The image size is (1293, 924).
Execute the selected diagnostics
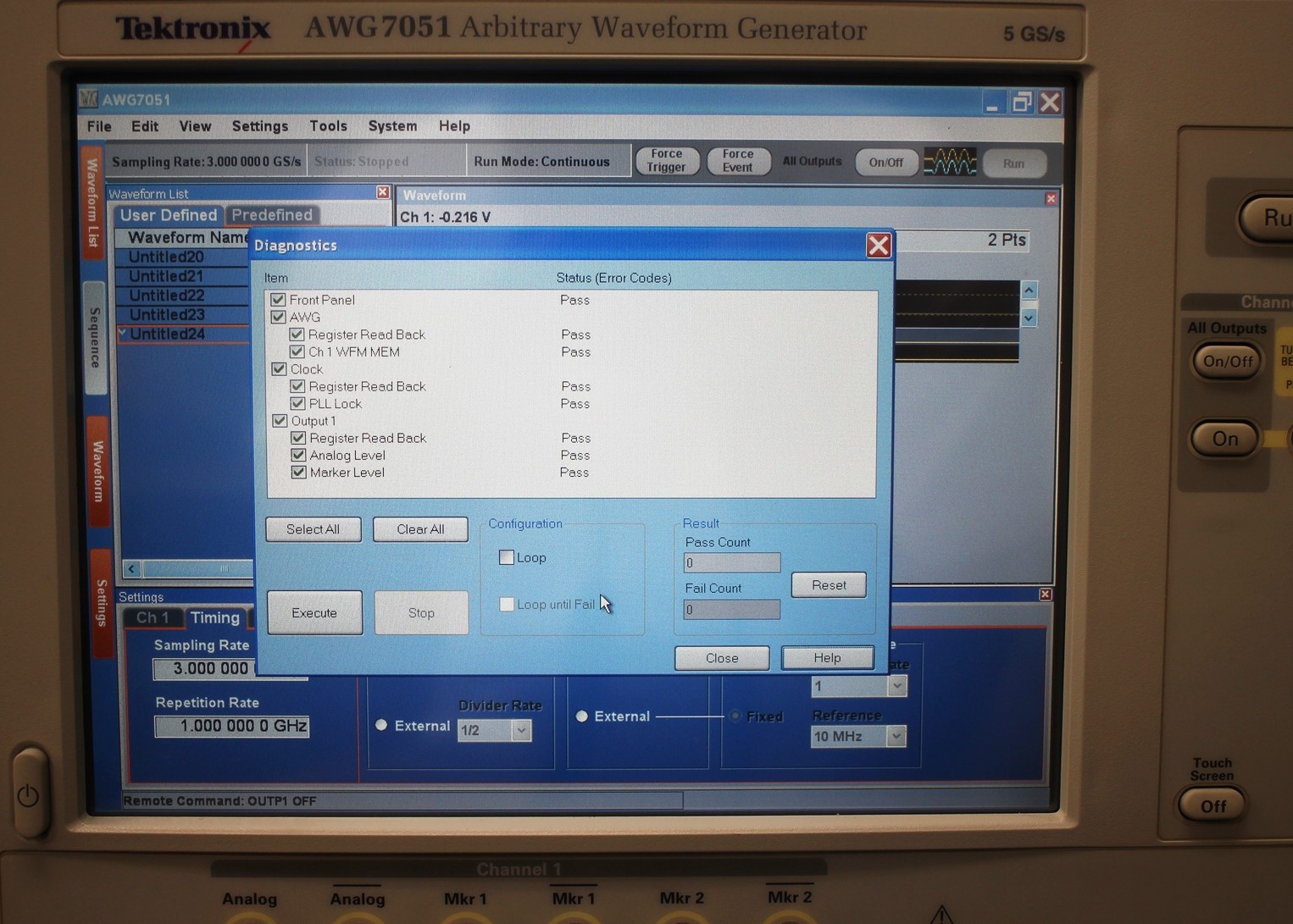click(314, 612)
